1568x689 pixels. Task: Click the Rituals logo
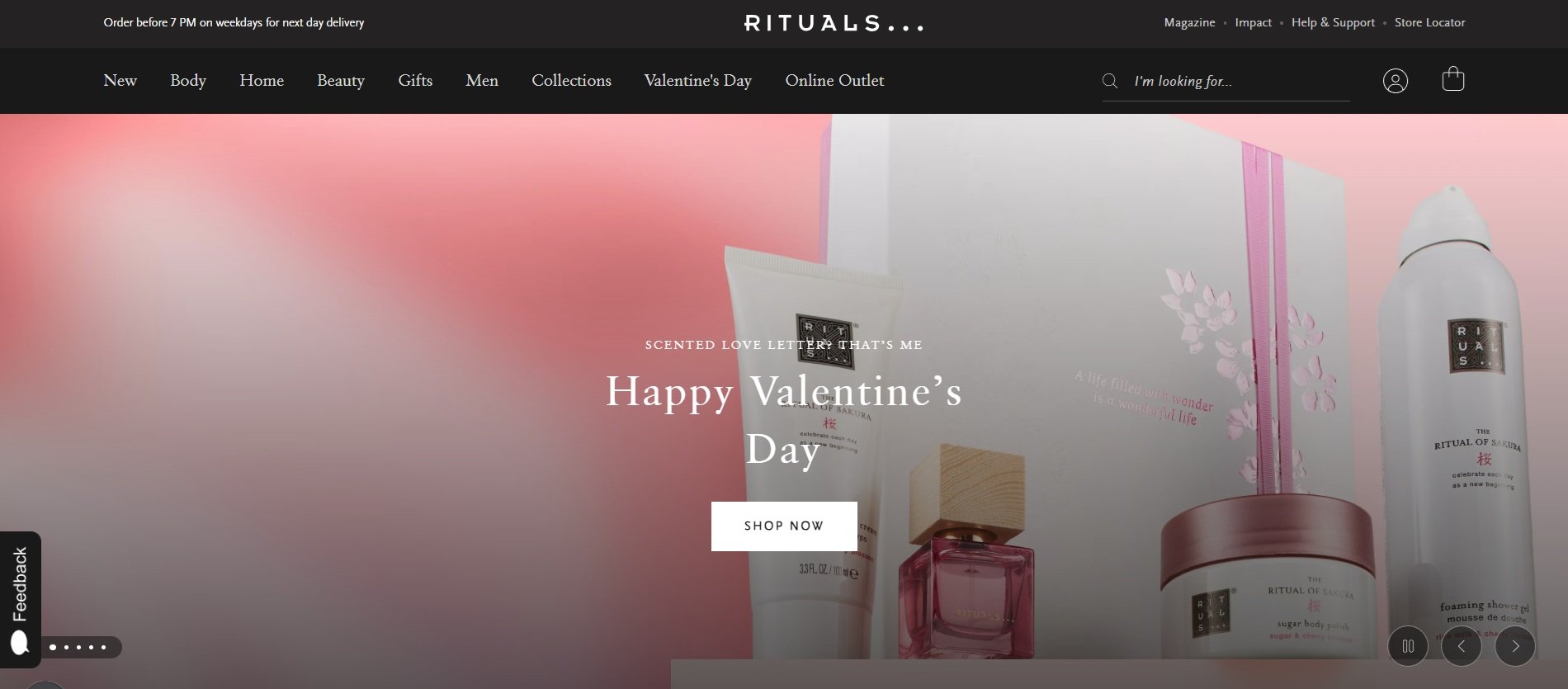pos(834,23)
